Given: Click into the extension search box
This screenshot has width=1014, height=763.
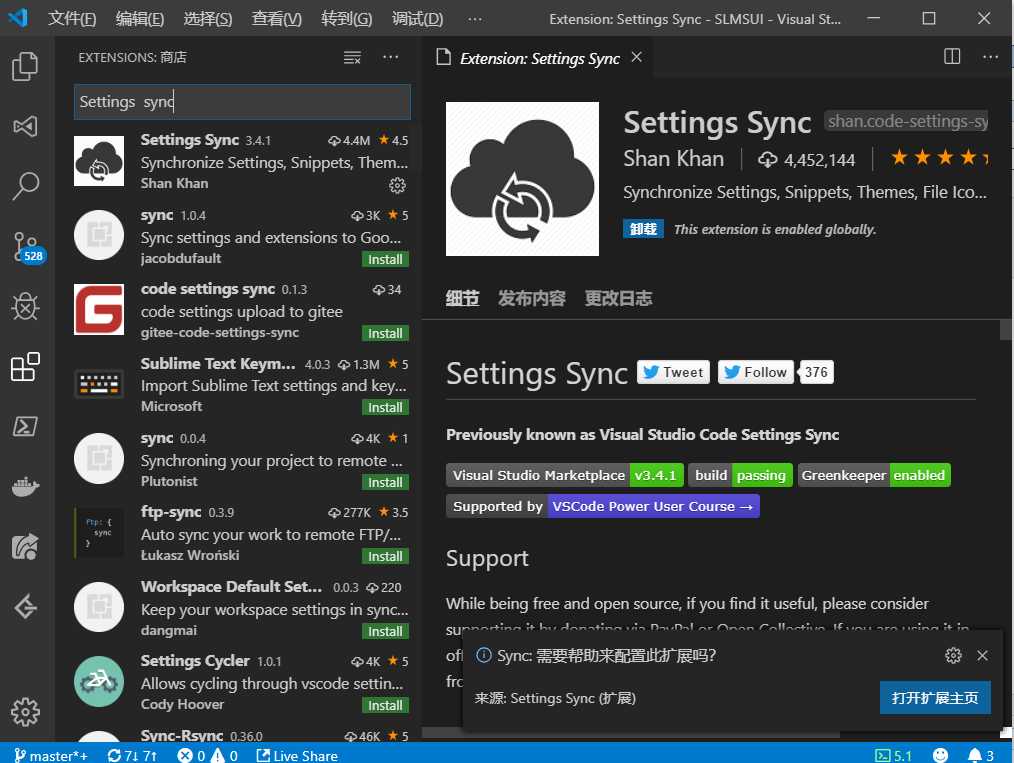Looking at the screenshot, I should click(242, 102).
